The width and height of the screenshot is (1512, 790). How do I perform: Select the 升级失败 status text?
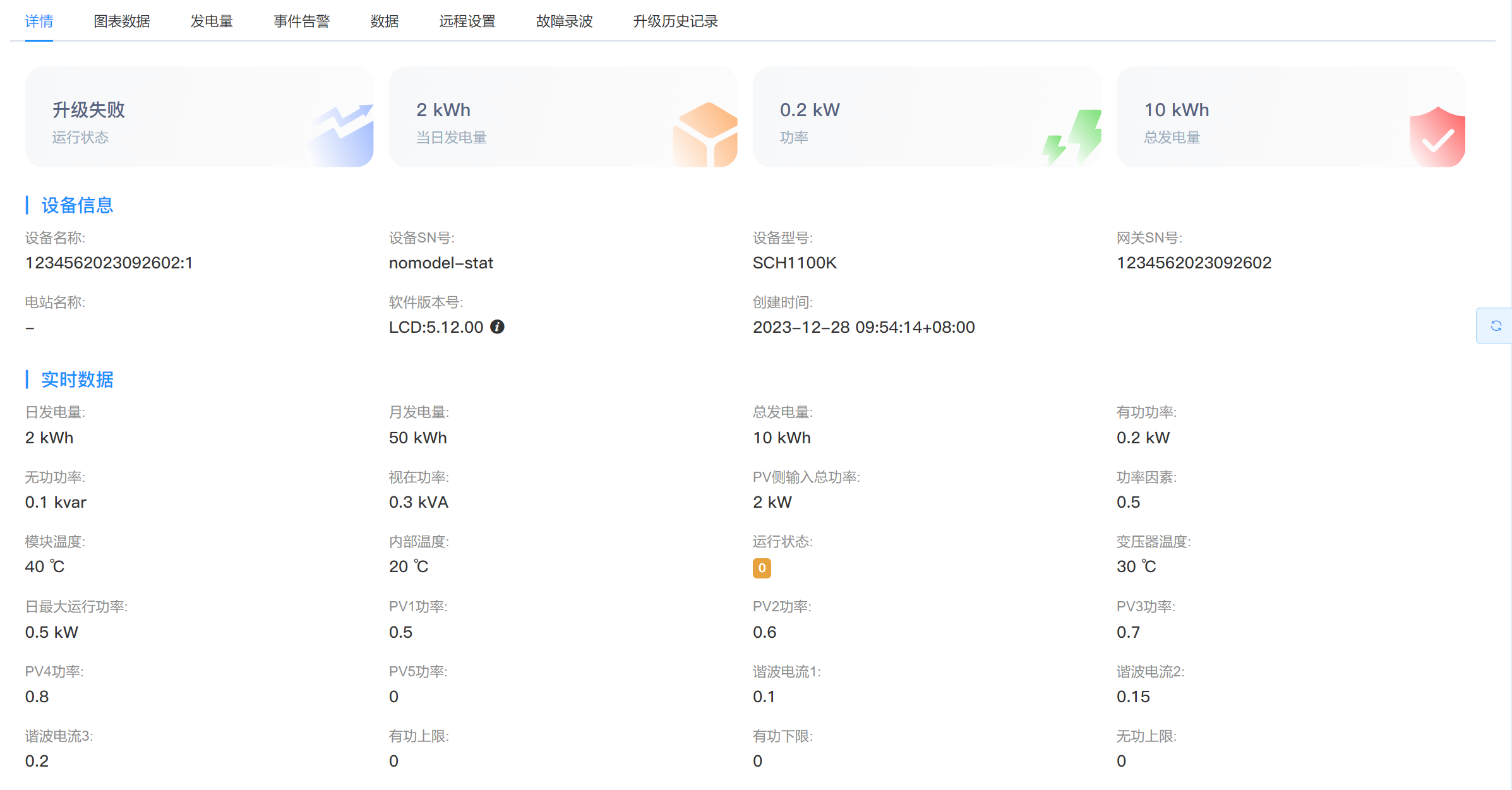88,110
